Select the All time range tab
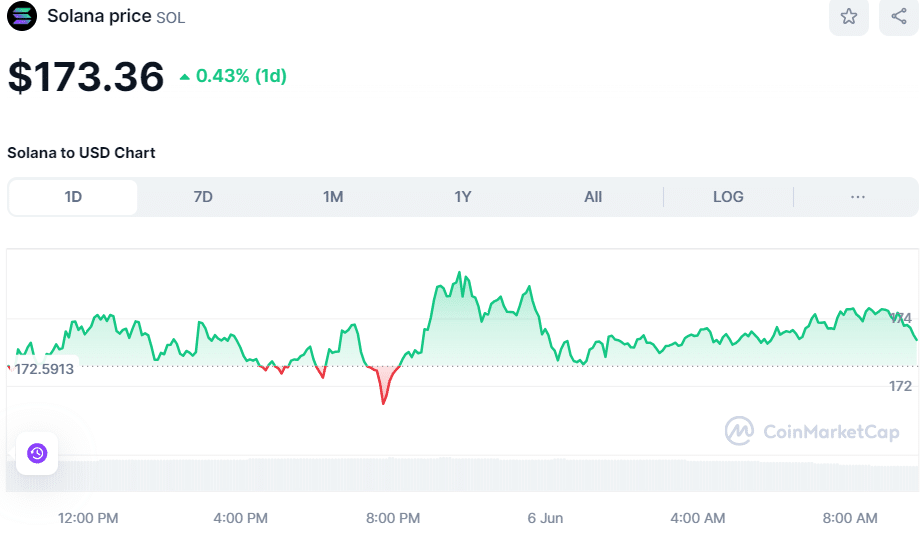This screenshot has height=550, width=922. pyautogui.click(x=593, y=197)
